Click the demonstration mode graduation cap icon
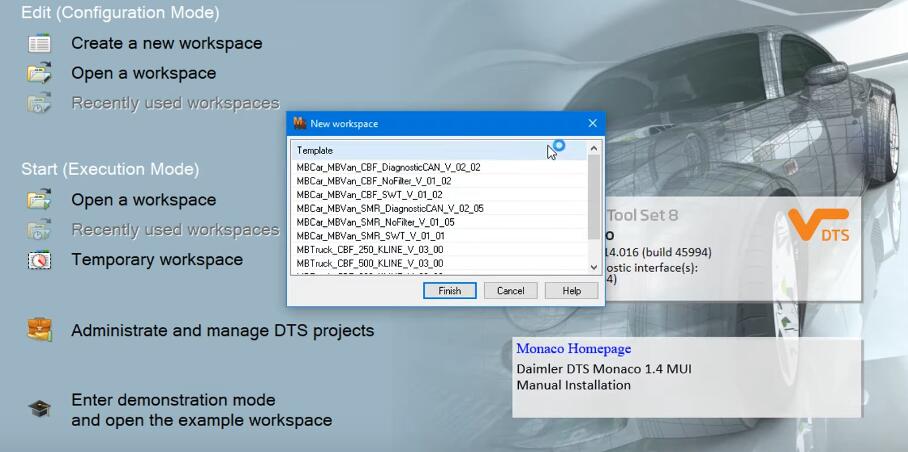This screenshot has width=908, height=452. pyautogui.click(x=39, y=409)
